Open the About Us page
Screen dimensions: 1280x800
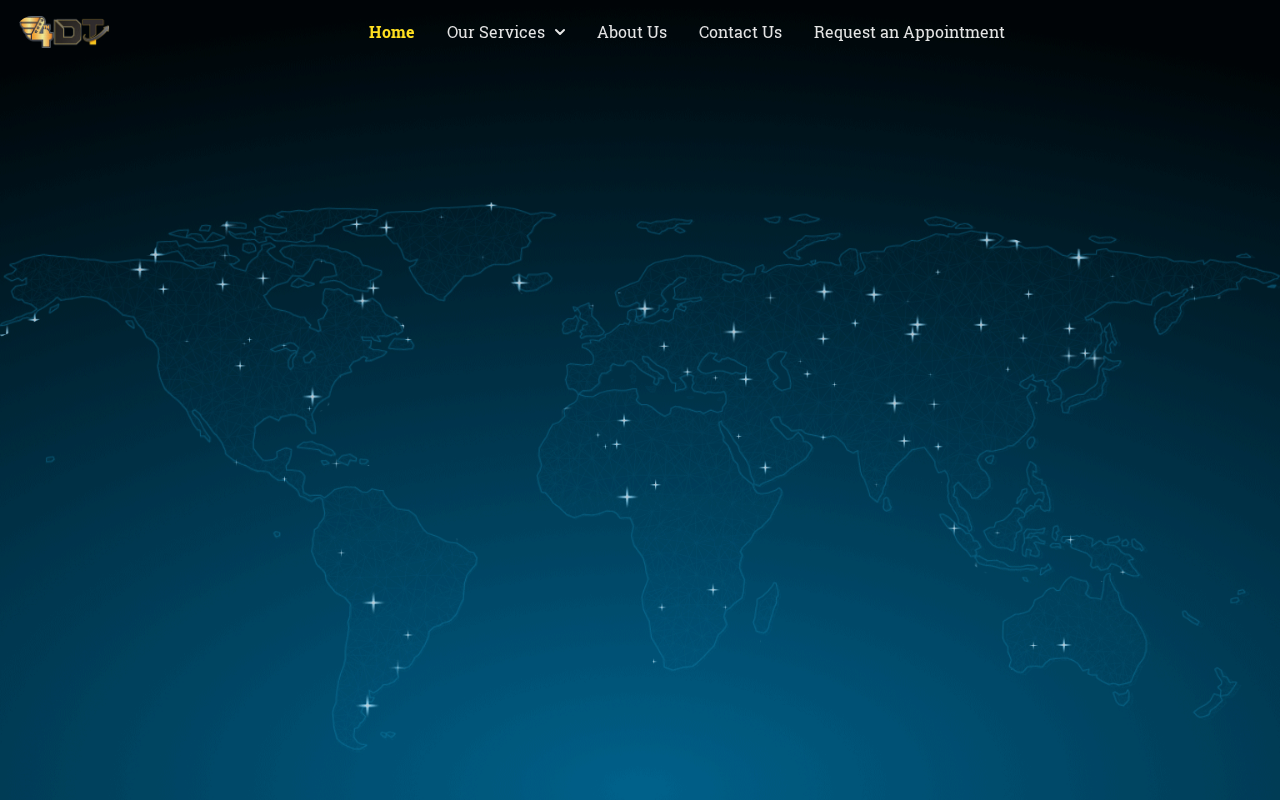point(632,32)
